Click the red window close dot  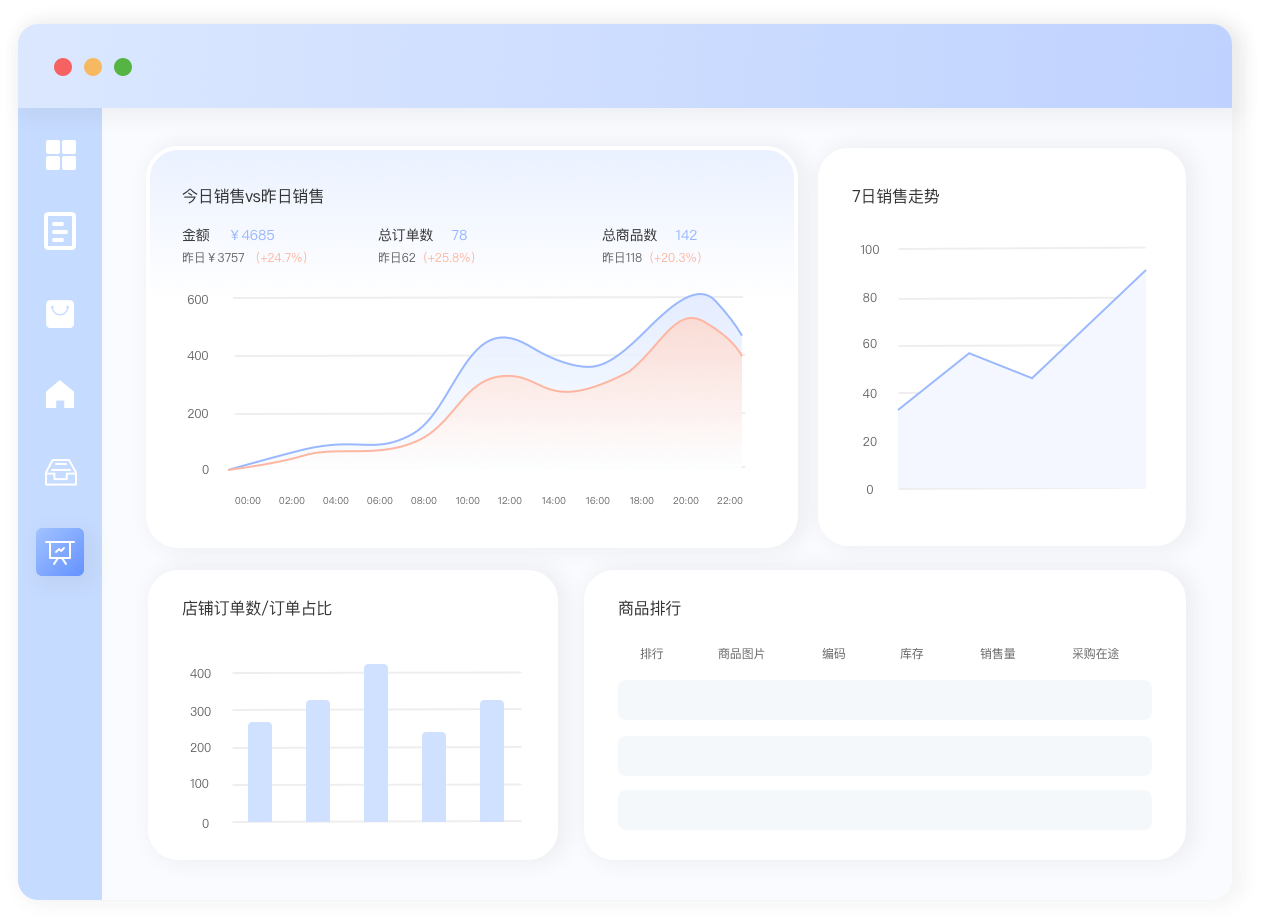point(63,67)
